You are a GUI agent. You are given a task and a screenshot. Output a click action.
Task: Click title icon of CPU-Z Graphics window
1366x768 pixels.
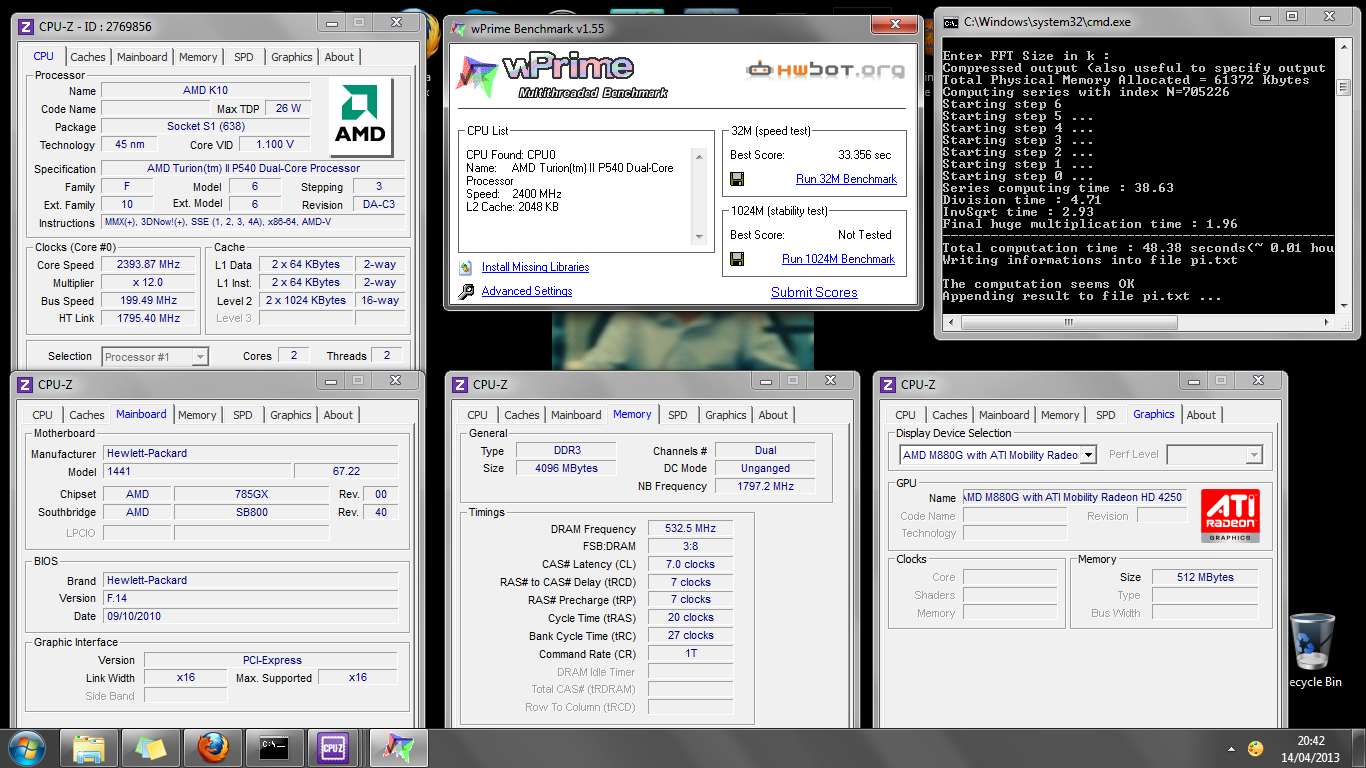(887, 384)
